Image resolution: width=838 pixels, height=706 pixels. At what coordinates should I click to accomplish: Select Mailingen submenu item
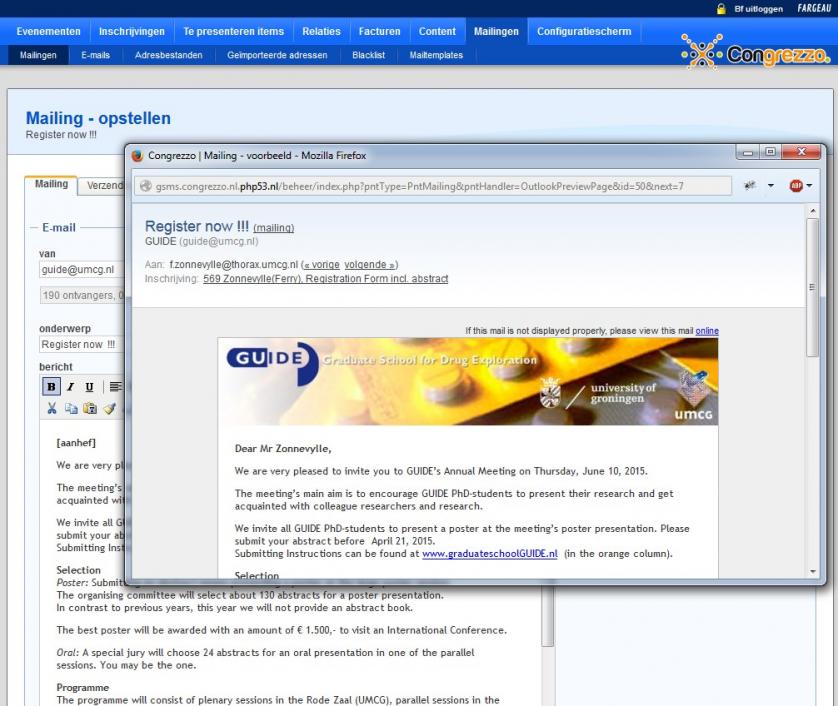pos(38,55)
